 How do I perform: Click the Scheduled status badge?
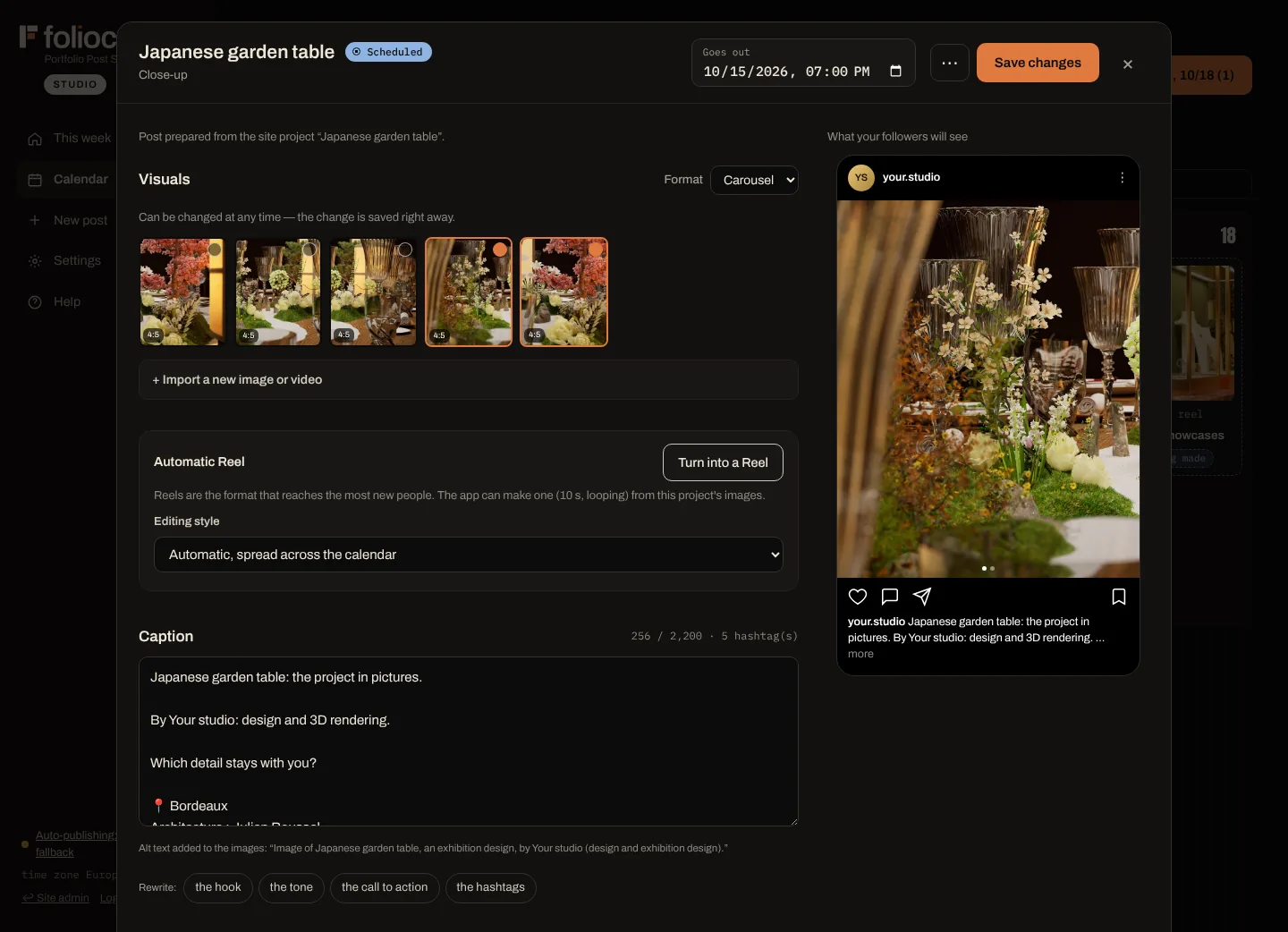pos(388,52)
